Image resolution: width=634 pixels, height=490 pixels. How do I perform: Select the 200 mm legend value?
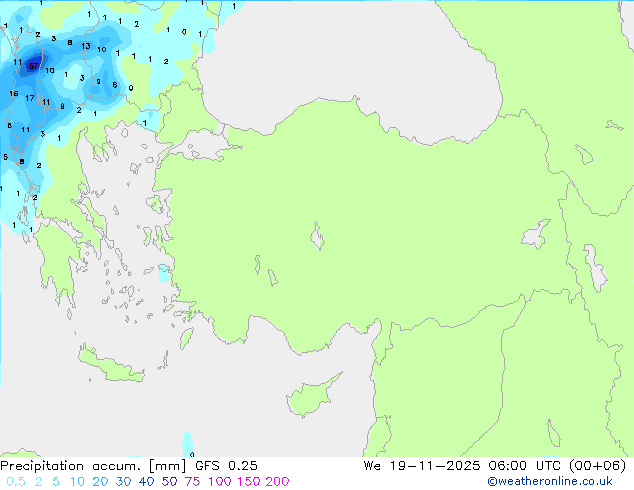277,482
